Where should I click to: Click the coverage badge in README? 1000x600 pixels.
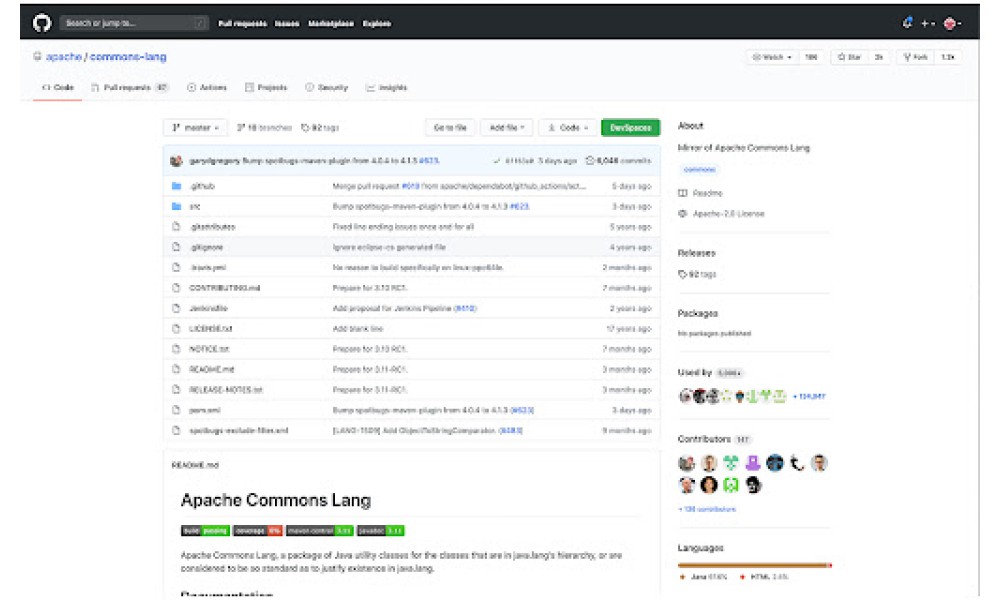tap(258, 530)
